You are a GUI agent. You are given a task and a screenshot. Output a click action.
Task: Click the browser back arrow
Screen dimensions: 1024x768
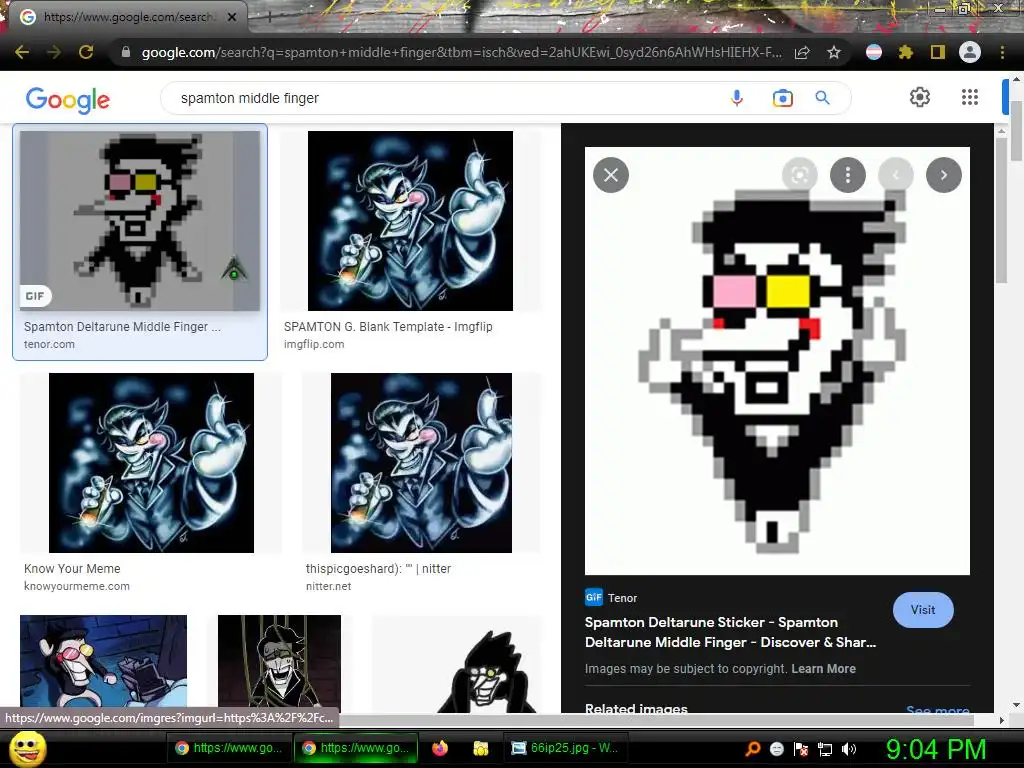[22, 52]
